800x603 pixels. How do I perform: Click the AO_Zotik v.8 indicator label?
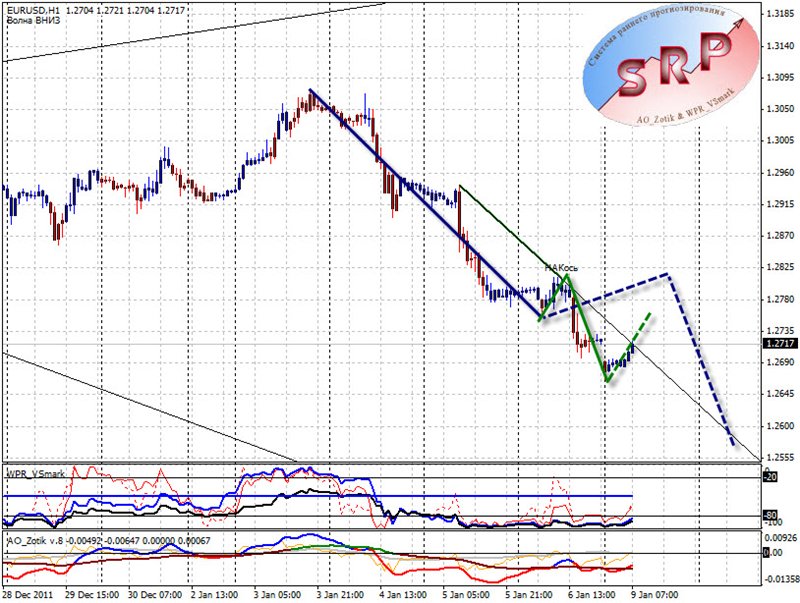coord(34,540)
